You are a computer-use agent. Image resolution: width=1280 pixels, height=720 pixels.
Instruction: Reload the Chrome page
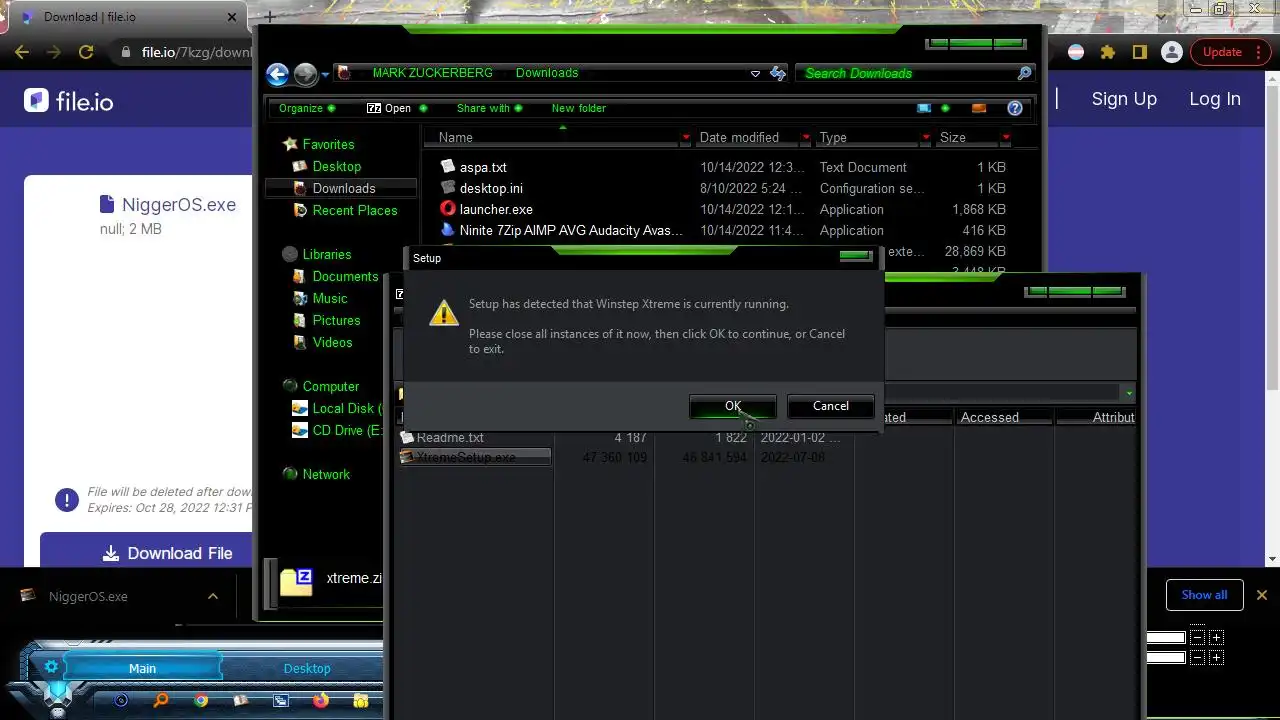[86, 52]
